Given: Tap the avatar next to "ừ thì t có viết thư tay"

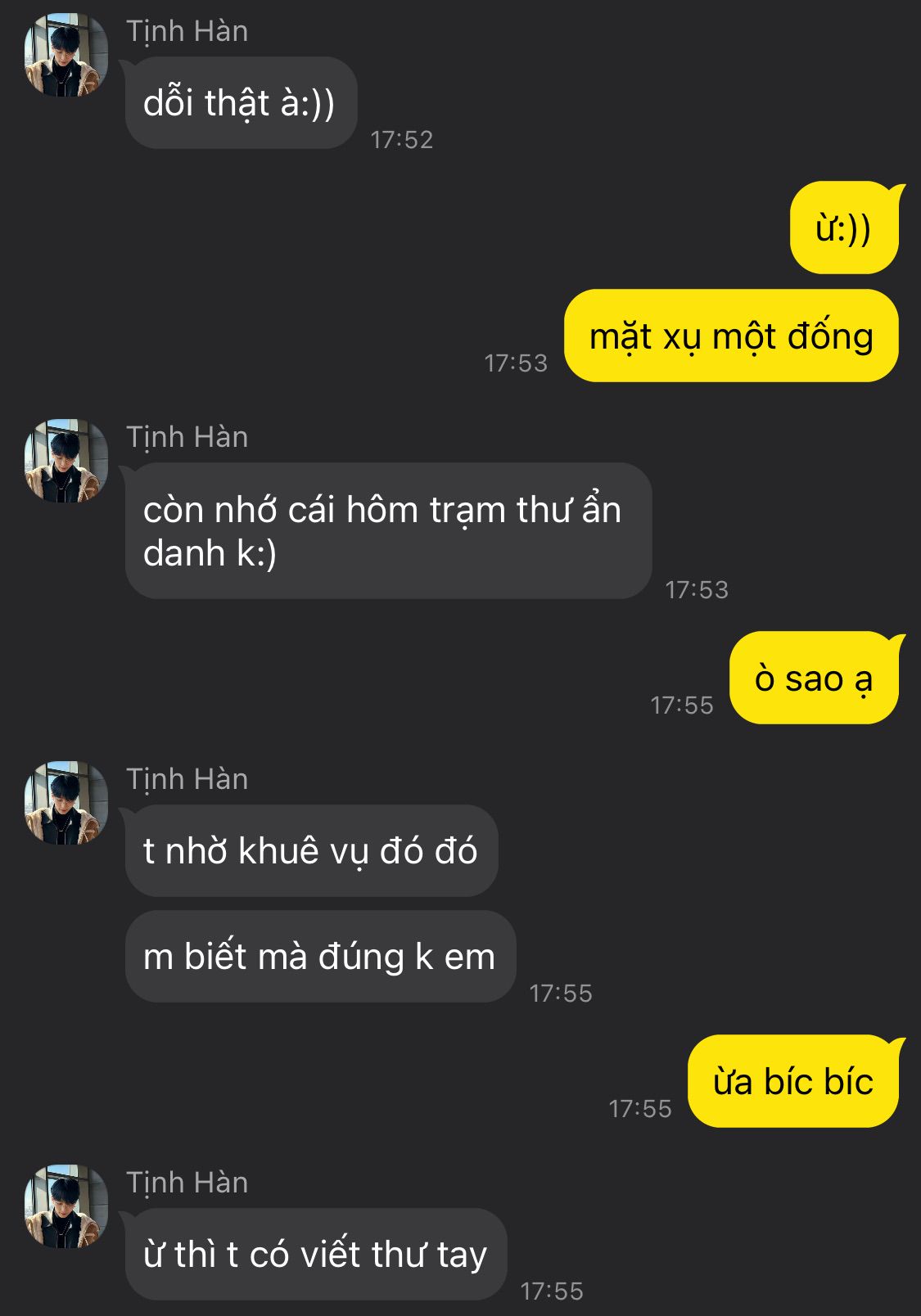Looking at the screenshot, I should 65,1206.
